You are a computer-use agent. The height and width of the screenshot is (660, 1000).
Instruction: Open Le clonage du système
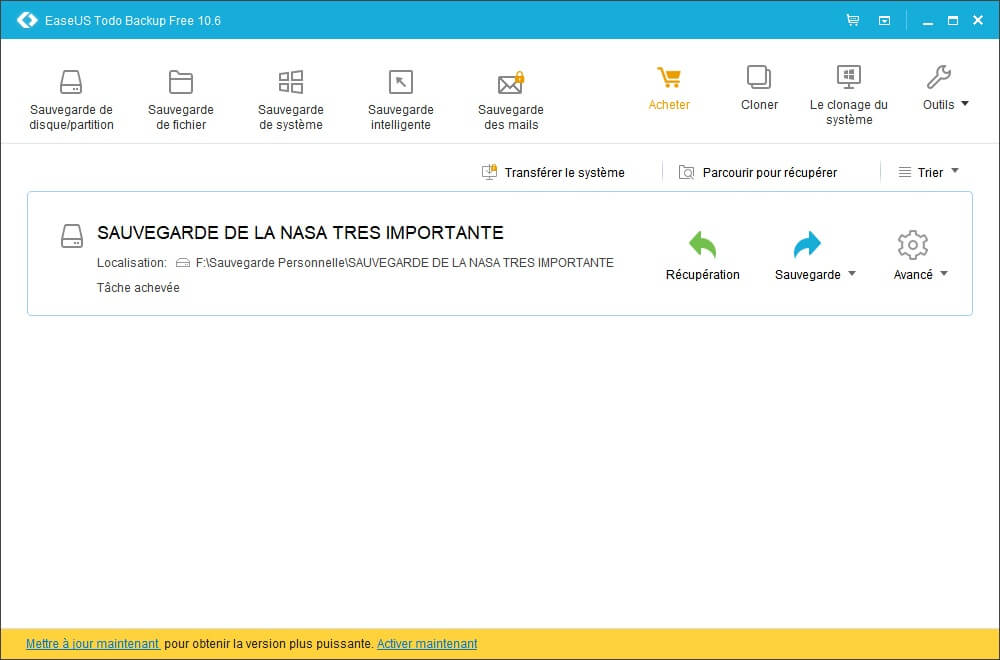[x=848, y=94]
